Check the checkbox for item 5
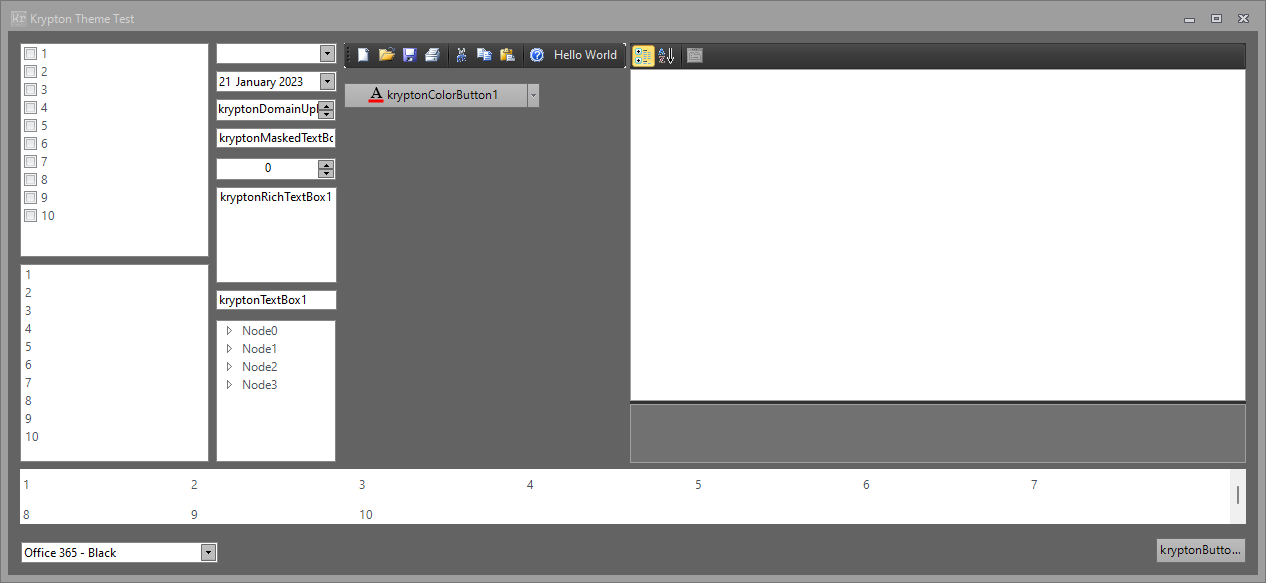 pyautogui.click(x=30, y=125)
